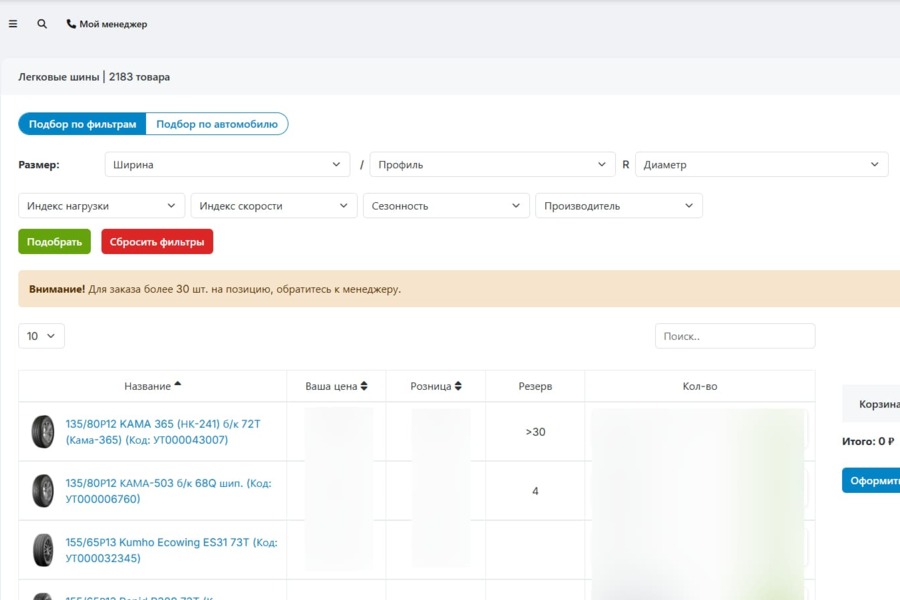
Task: Open the rows-per-page dropdown showing 10
Action: [41, 336]
